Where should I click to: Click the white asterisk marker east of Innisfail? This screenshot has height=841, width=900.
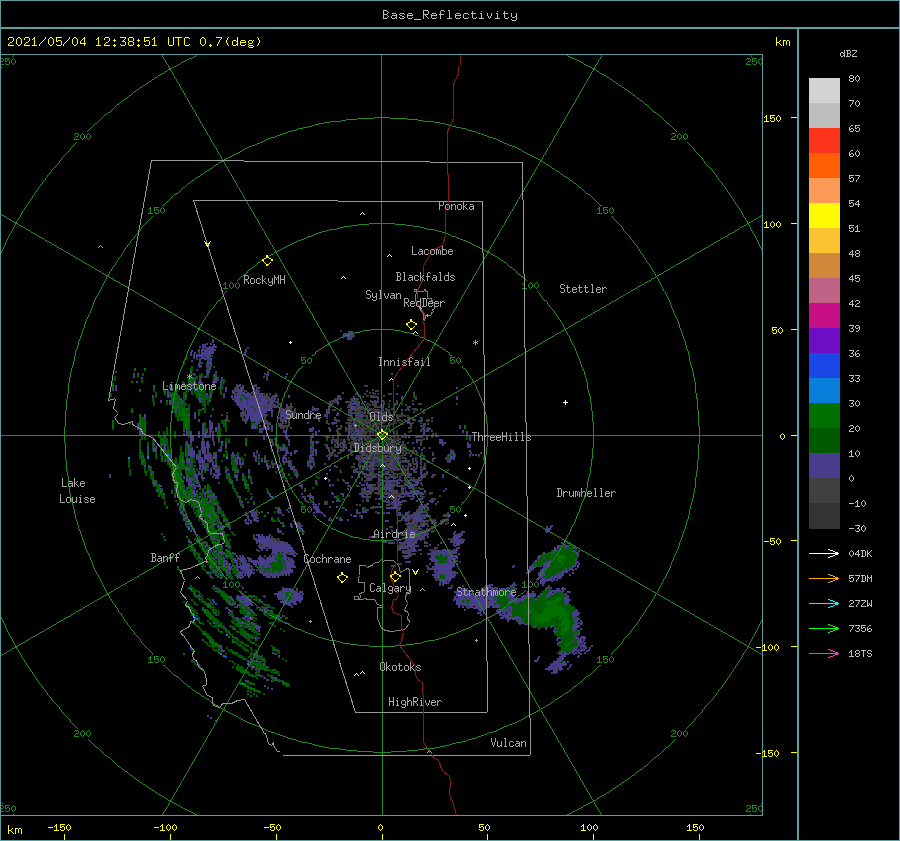475,343
